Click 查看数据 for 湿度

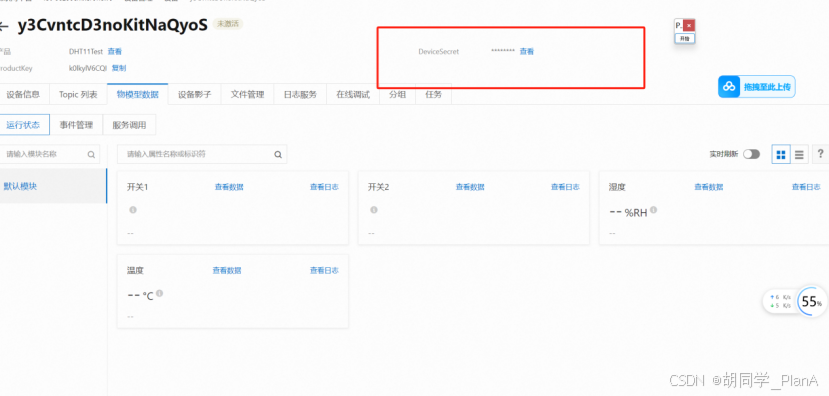point(708,187)
